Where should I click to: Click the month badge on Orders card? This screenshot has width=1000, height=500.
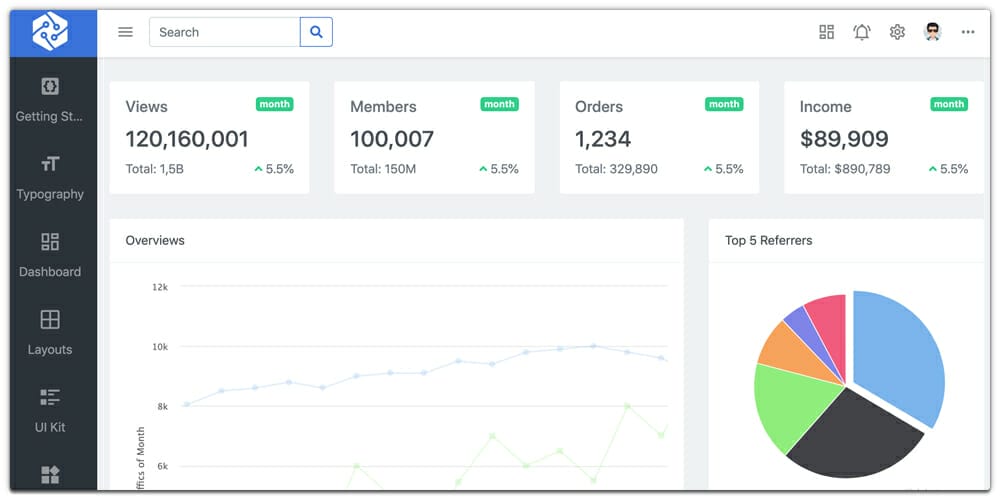coord(724,104)
